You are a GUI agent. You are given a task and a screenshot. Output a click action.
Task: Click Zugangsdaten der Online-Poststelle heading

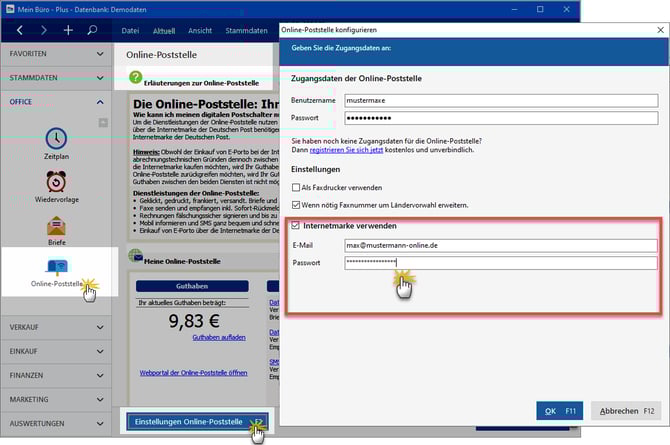click(x=356, y=79)
